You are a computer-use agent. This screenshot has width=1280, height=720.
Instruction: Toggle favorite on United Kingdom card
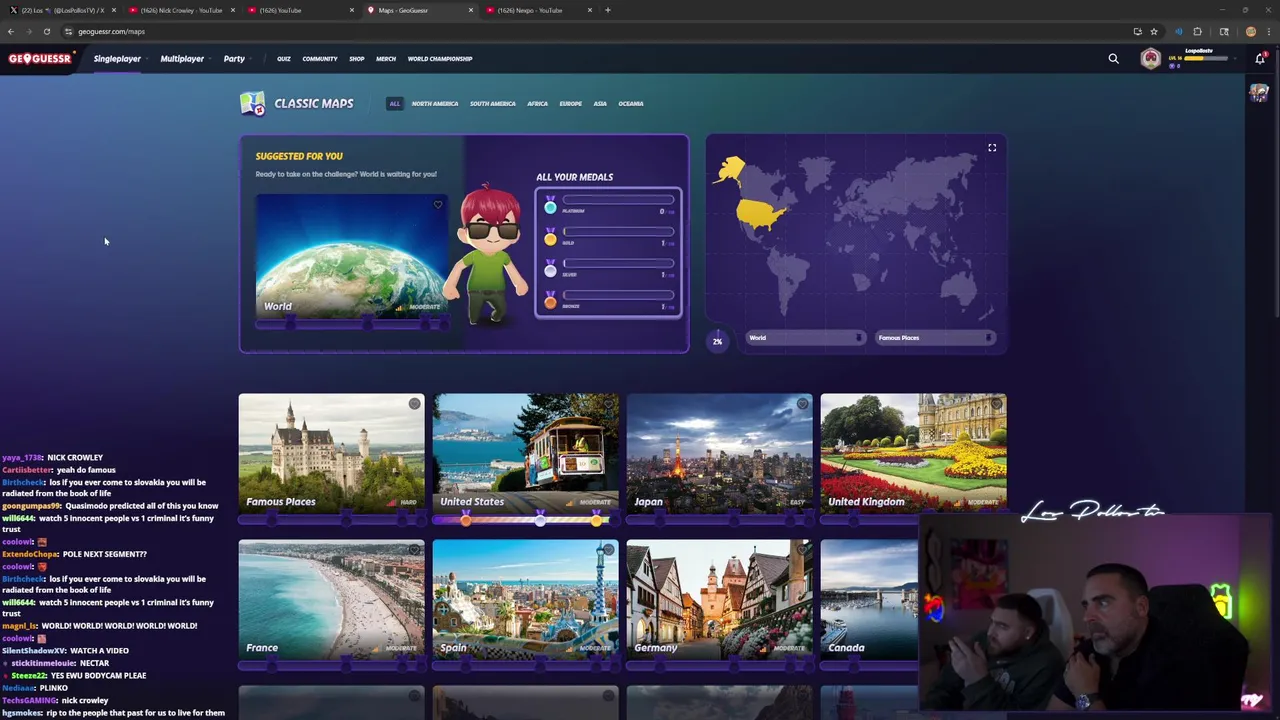996,404
